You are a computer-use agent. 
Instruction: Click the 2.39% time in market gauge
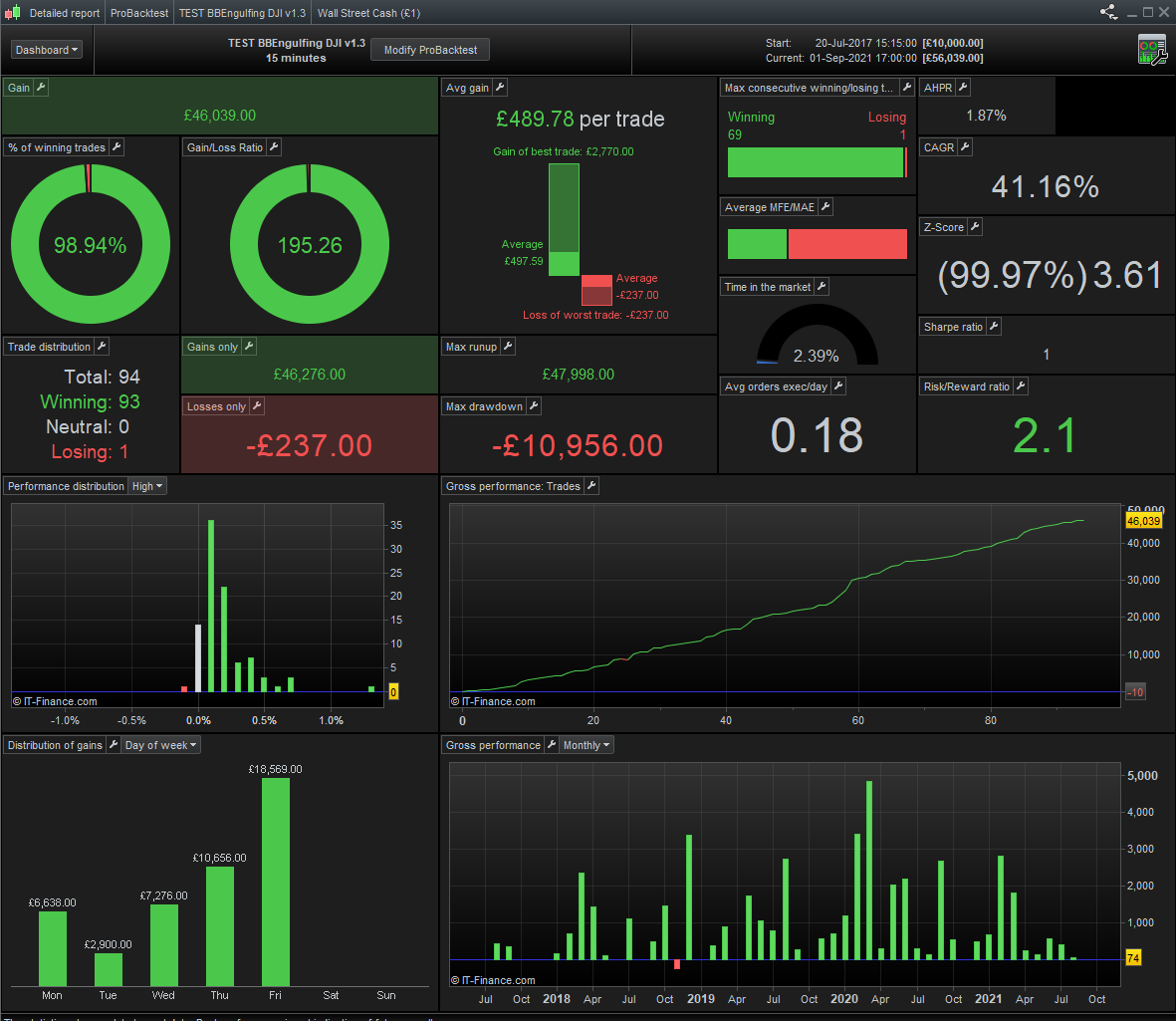817,335
